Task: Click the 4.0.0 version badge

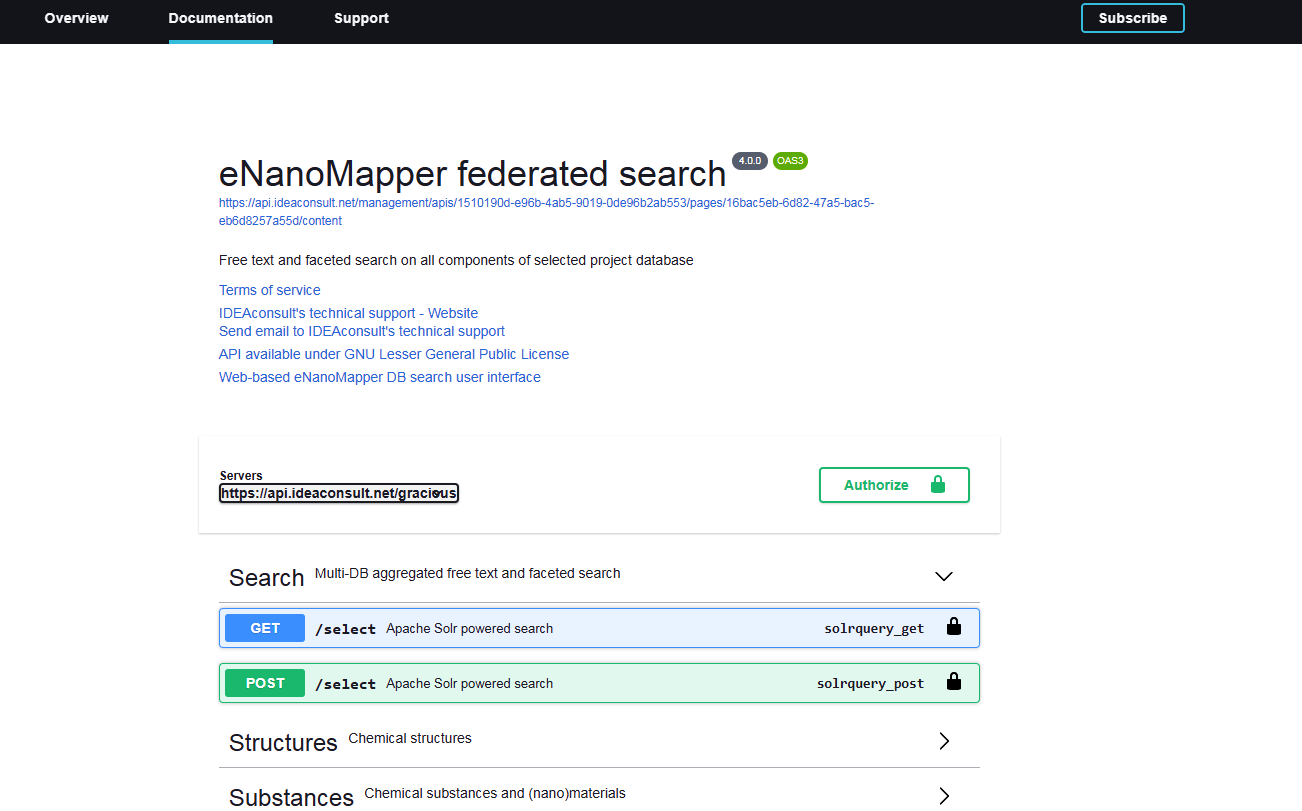Action: pyautogui.click(x=749, y=161)
